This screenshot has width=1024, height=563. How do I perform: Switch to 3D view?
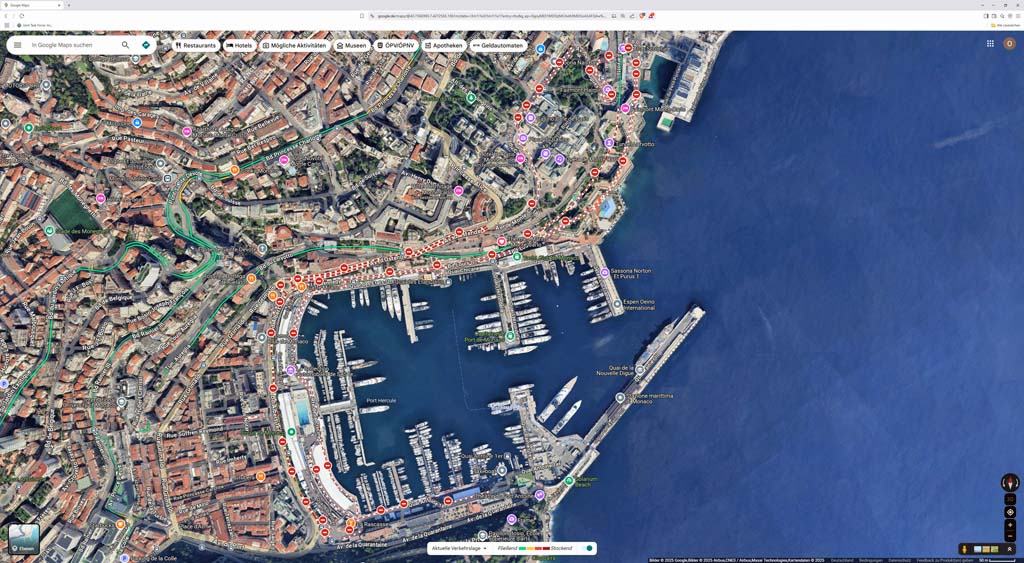tap(1010, 499)
